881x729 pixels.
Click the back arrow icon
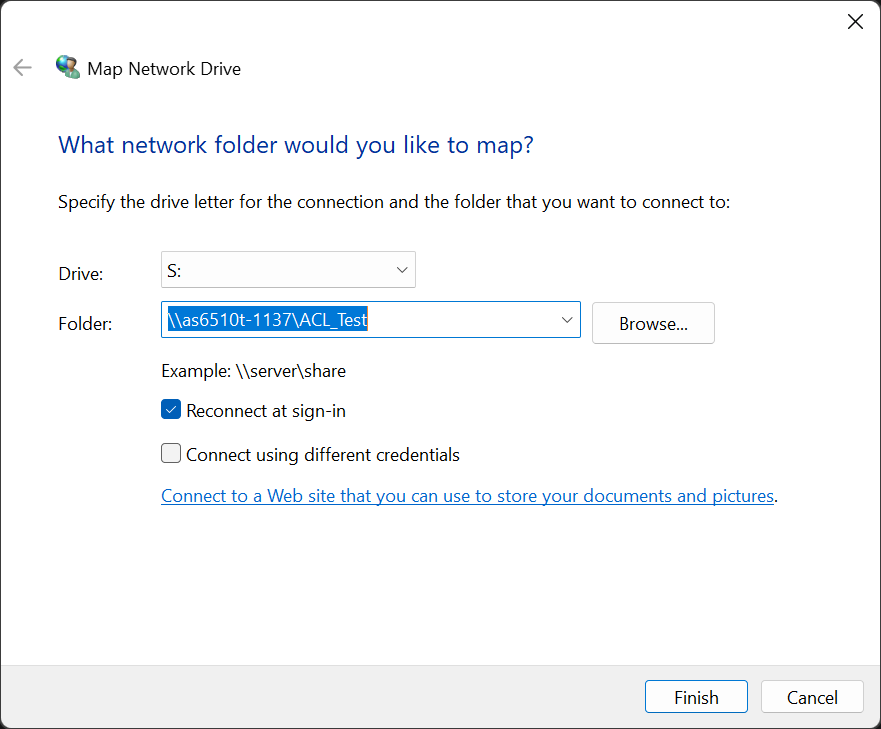[x=22, y=67]
